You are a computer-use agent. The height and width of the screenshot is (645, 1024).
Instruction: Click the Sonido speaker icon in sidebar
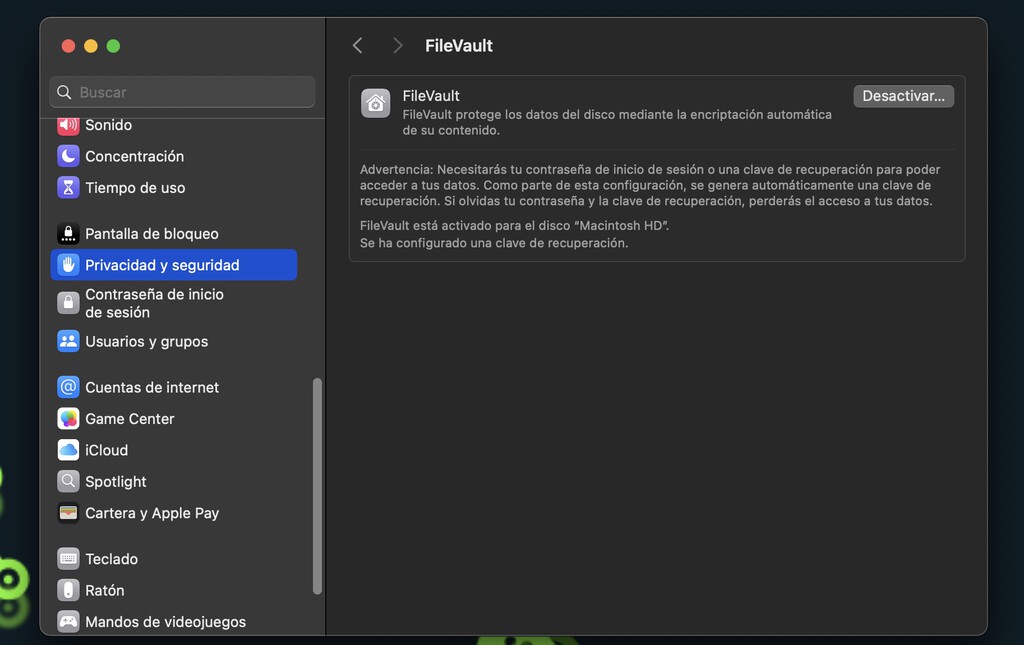(x=68, y=125)
